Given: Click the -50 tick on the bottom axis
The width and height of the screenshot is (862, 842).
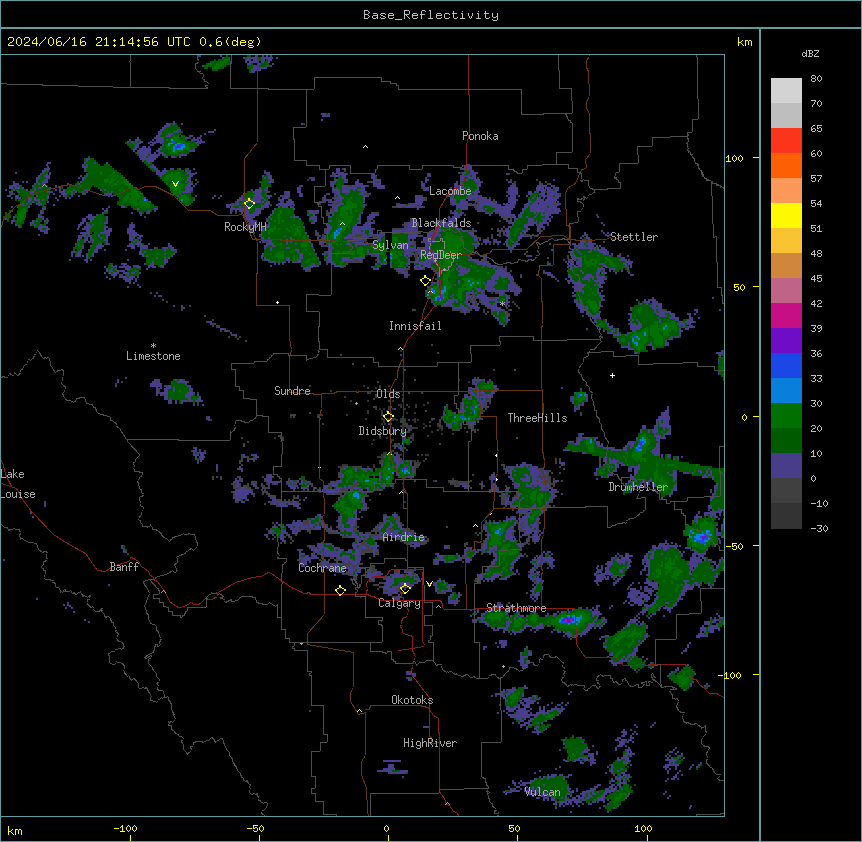Looking at the screenshot, I should pos(255,828).
